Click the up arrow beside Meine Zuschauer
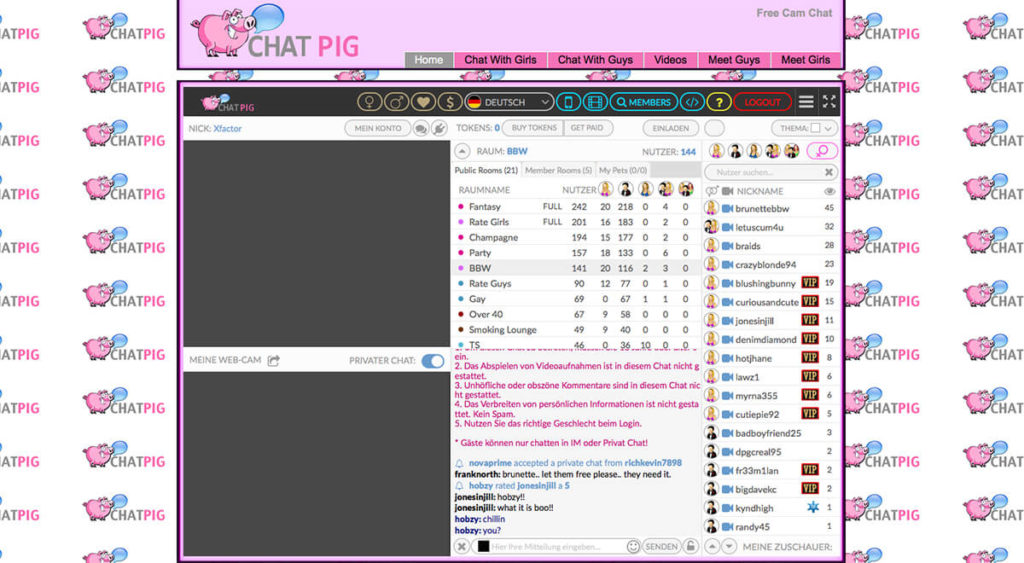The height and width of the screenshot is (563, 1024). click(712, 546)
